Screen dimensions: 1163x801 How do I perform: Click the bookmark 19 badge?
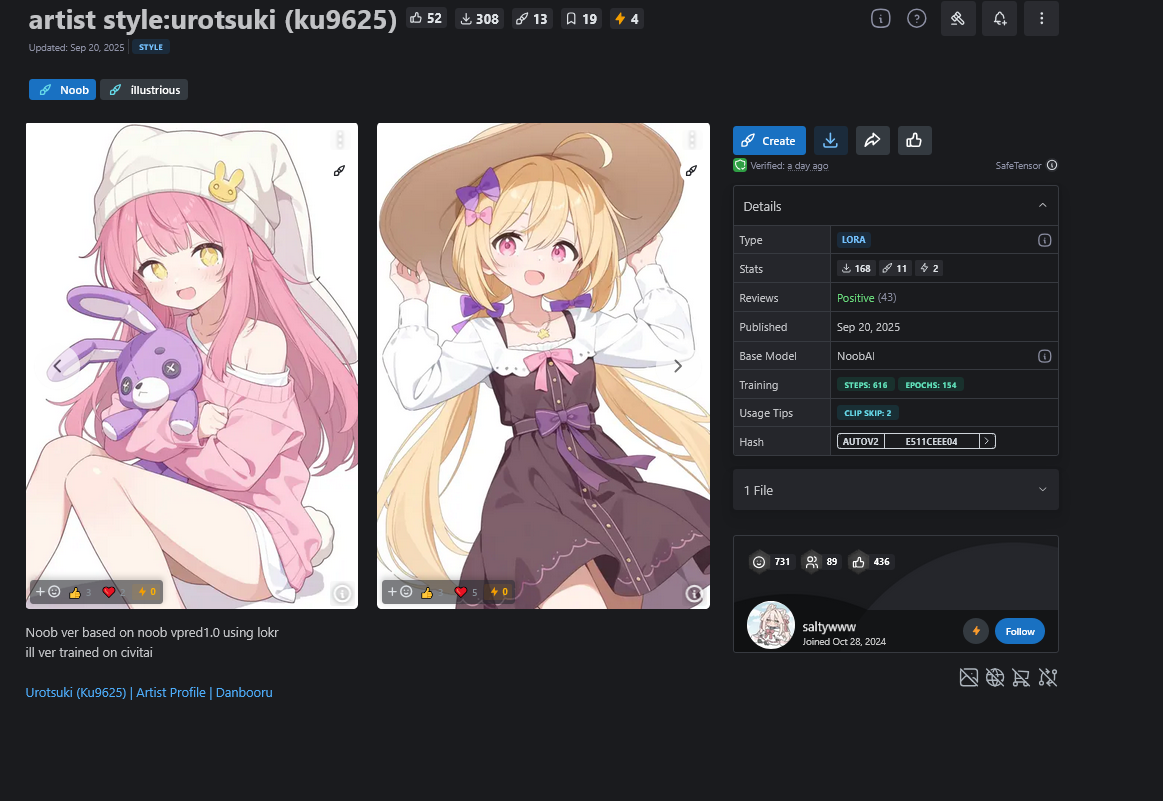tap(582, 19)
